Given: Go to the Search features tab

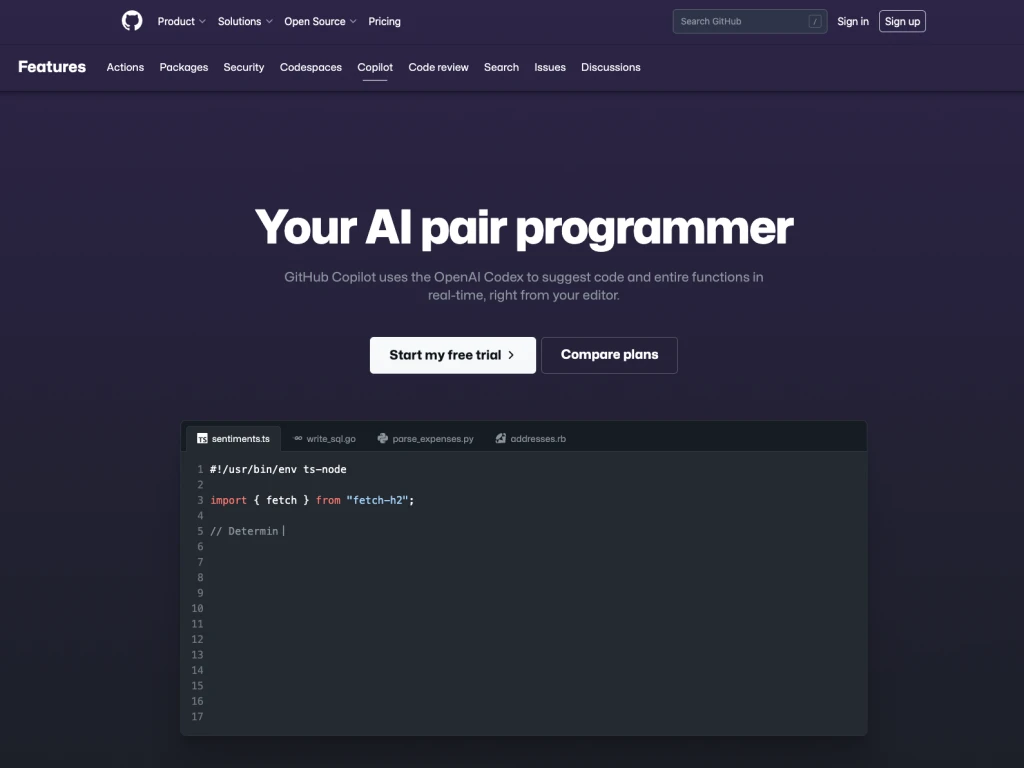Looking at the screenshot, I should point(502,67).
